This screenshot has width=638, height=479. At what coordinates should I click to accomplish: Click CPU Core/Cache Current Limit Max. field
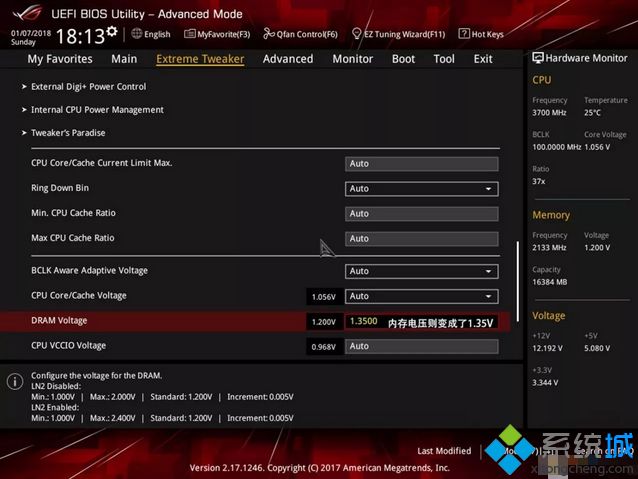tap(422, 164)
